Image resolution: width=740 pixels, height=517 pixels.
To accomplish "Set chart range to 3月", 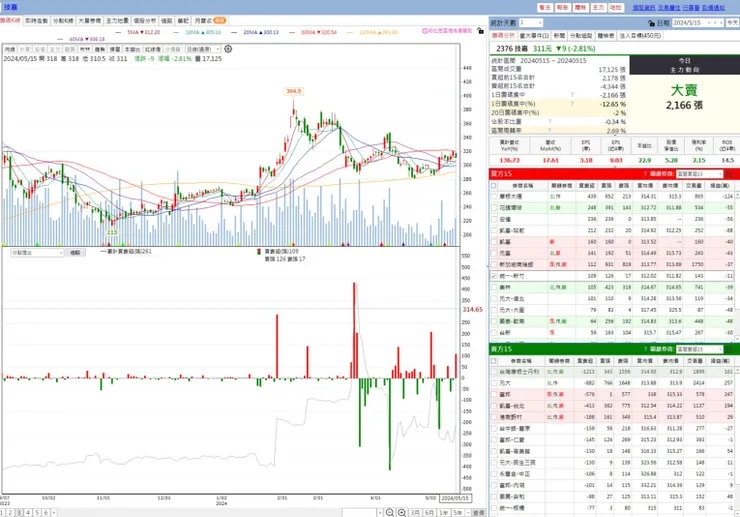I will (x=415, y=513).
